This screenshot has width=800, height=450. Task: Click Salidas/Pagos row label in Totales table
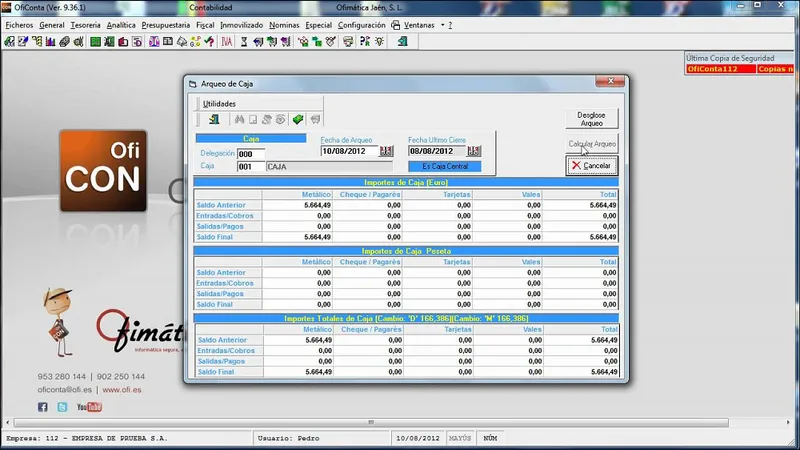tap(229, 361)
